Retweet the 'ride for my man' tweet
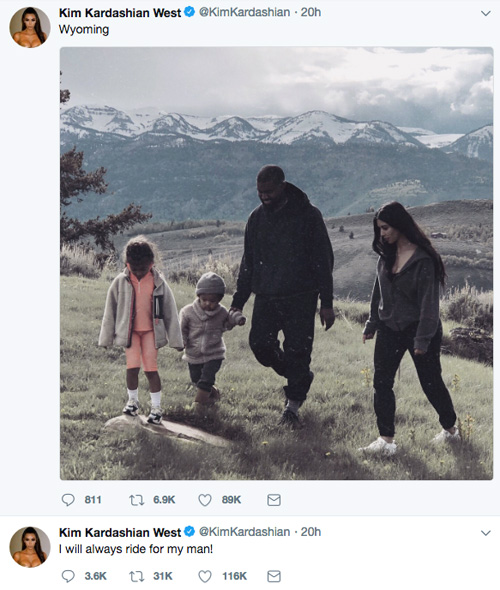 (137, 576)
